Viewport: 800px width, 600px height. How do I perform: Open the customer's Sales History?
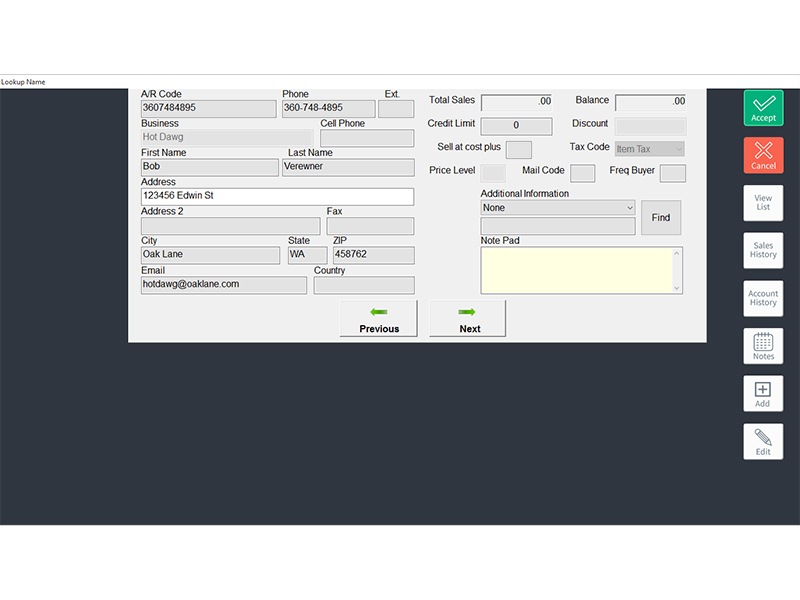pyautogui.click(x=763, y=250)
